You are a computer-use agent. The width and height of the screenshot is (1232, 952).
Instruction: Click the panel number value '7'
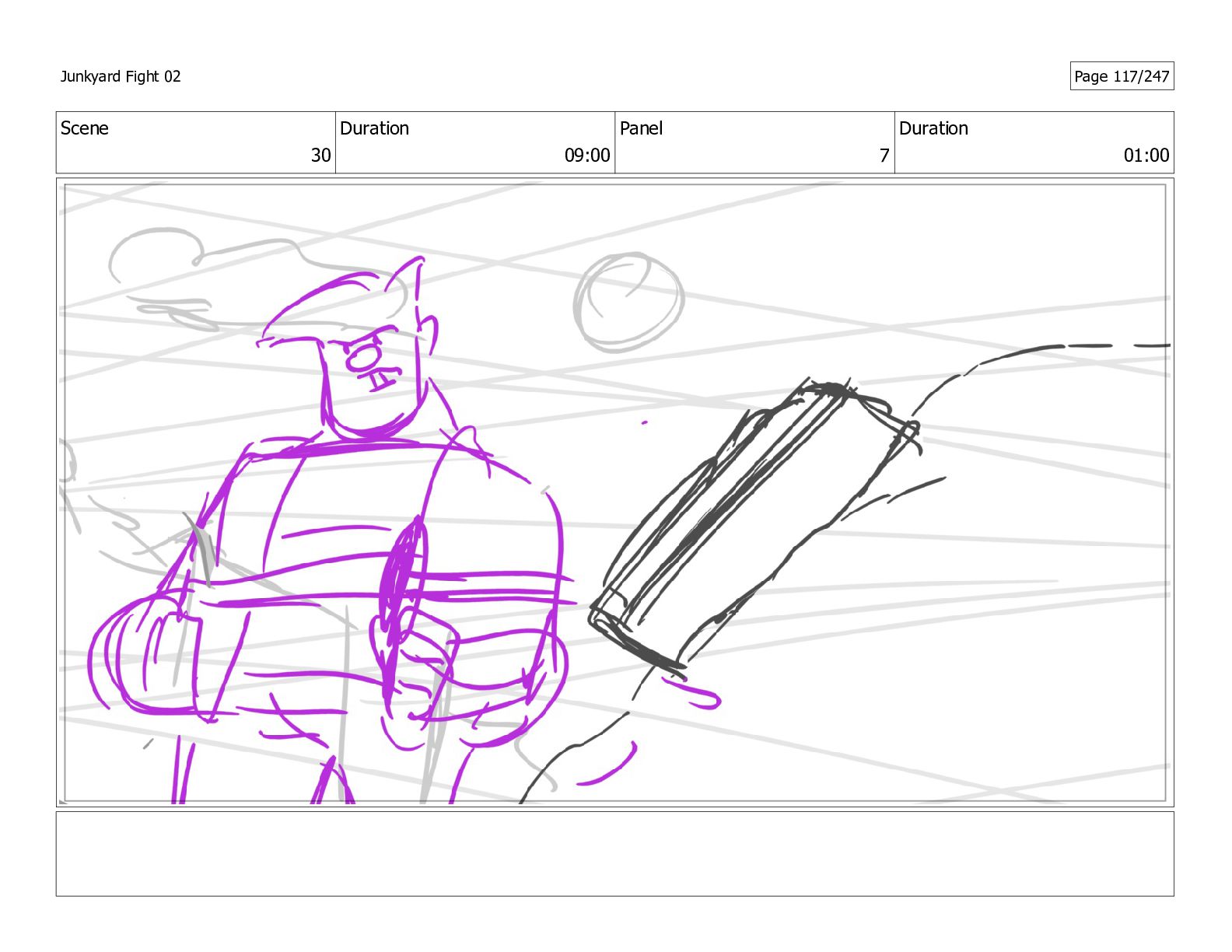click(884, 156)
